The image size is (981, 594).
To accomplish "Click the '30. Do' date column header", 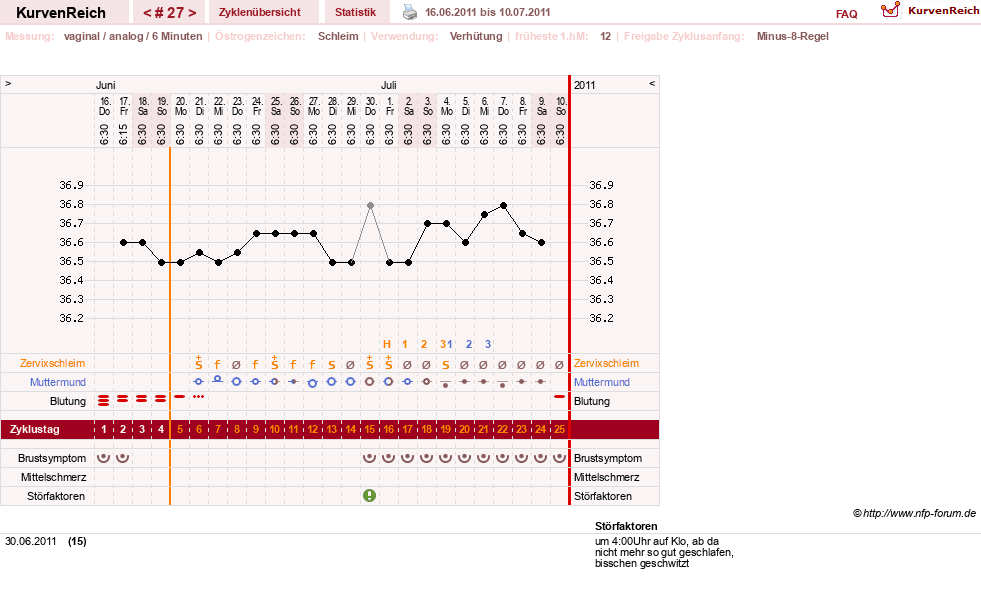I will coord(370,106).
